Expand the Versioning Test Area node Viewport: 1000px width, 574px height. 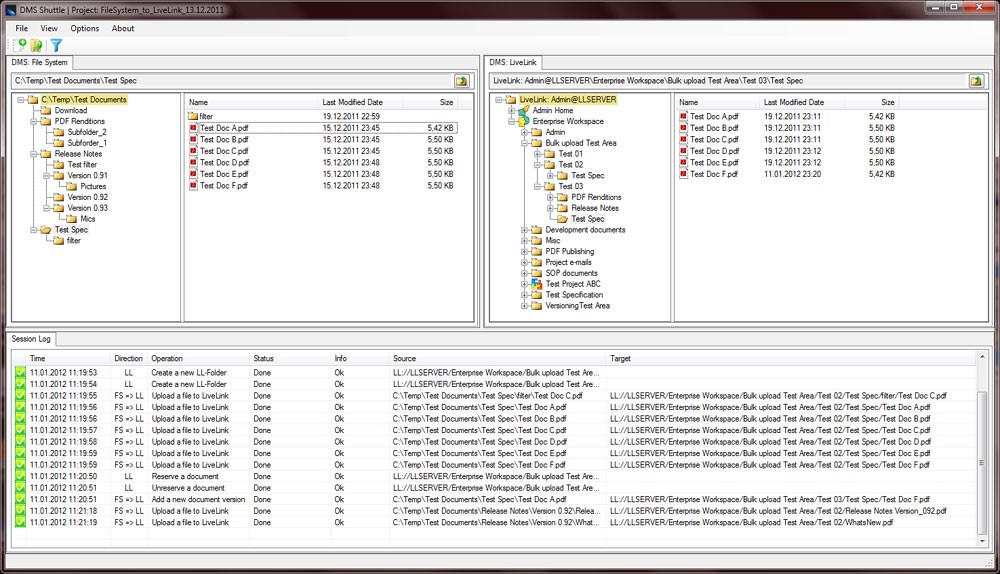coord(524,305)
